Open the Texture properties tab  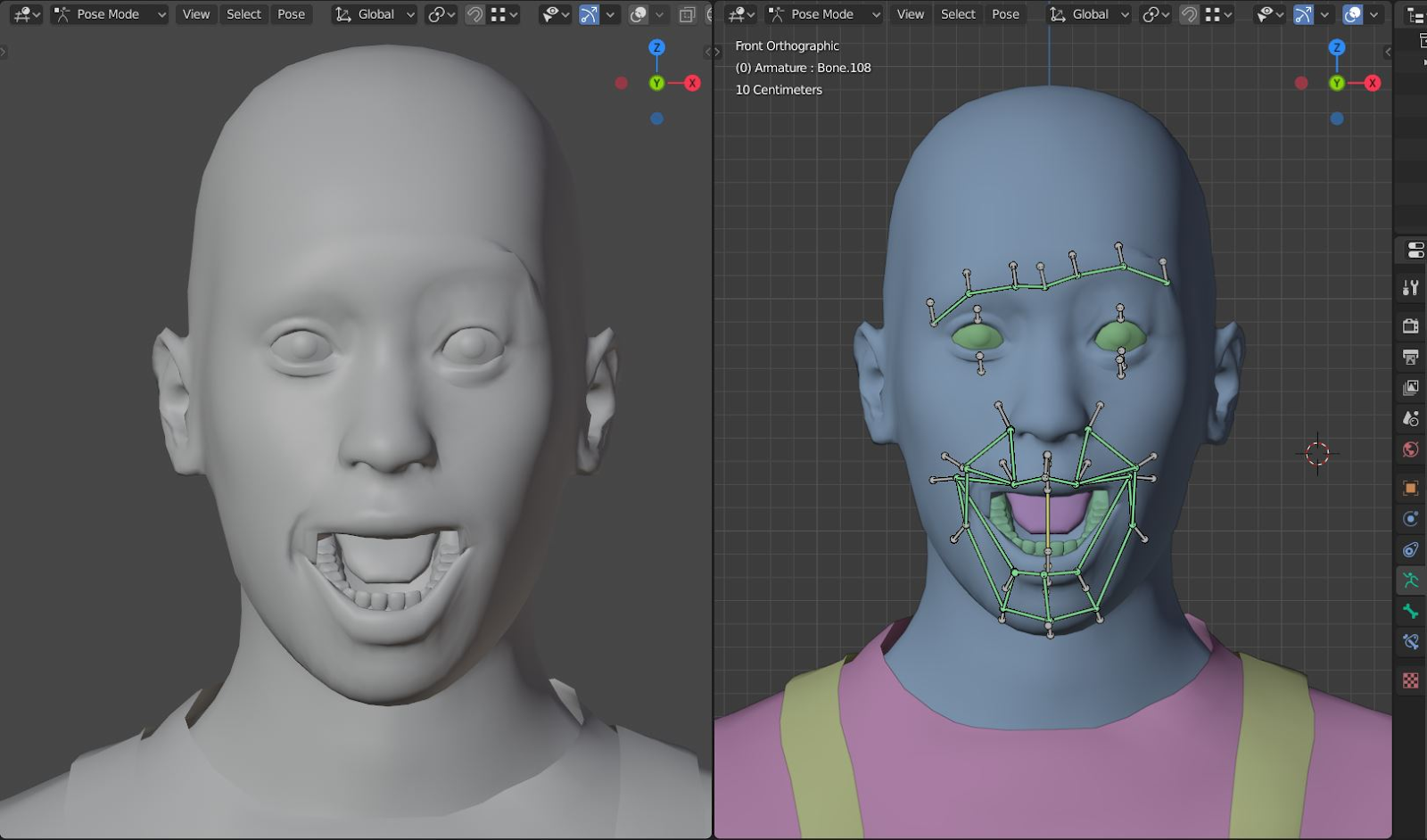coord(1410,680)
